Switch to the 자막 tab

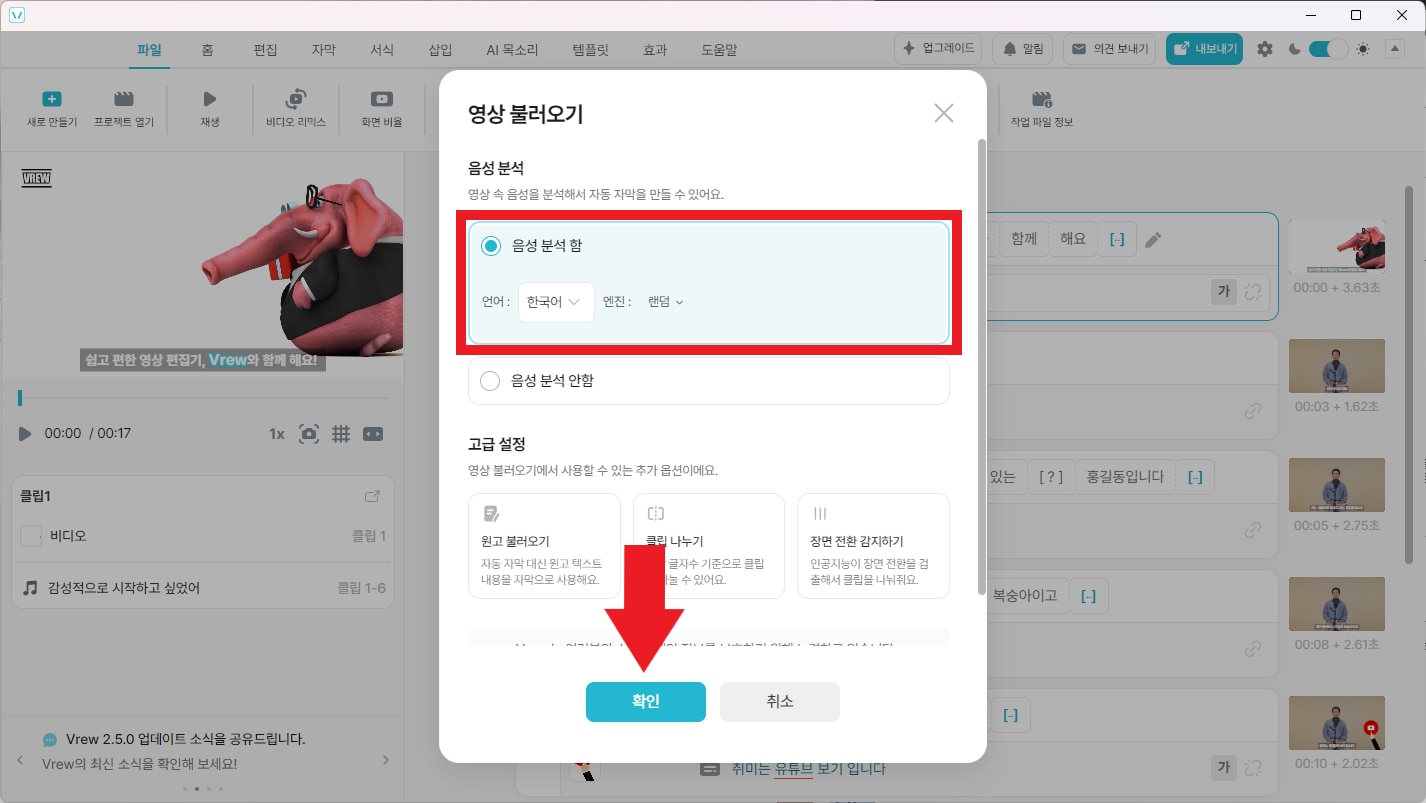pyautogui.click(x=323, y=50)
